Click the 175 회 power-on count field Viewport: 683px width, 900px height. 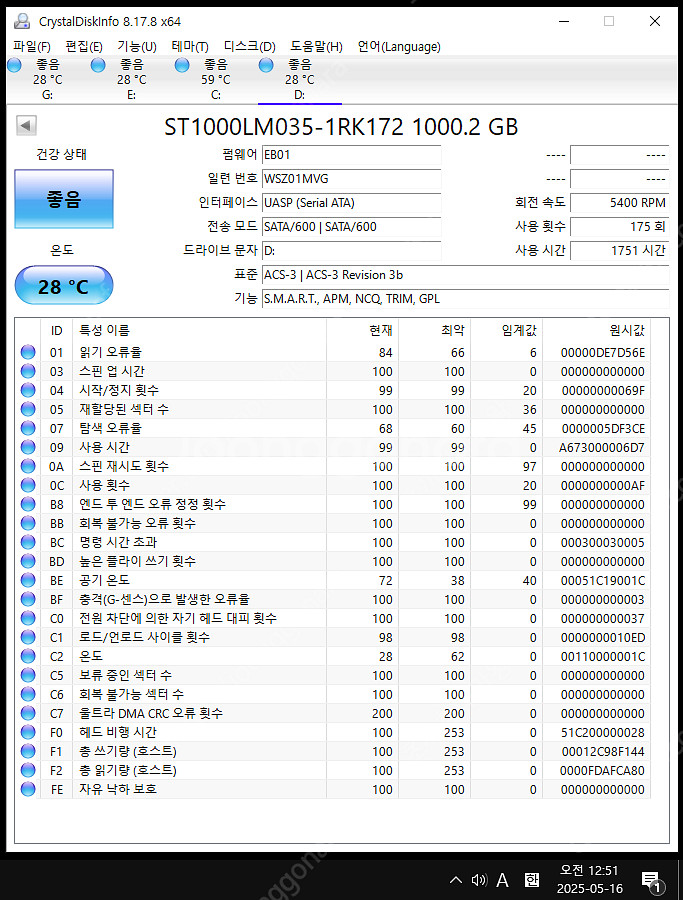click(619, 227)
